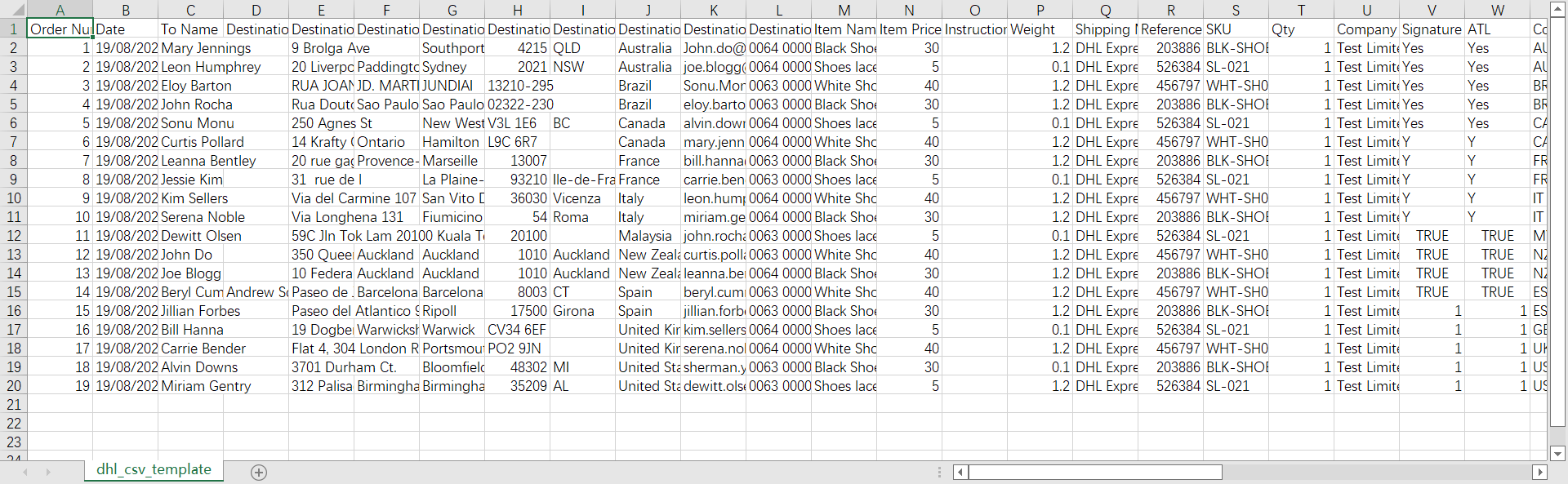Select row 20 header

click(13, 386)
